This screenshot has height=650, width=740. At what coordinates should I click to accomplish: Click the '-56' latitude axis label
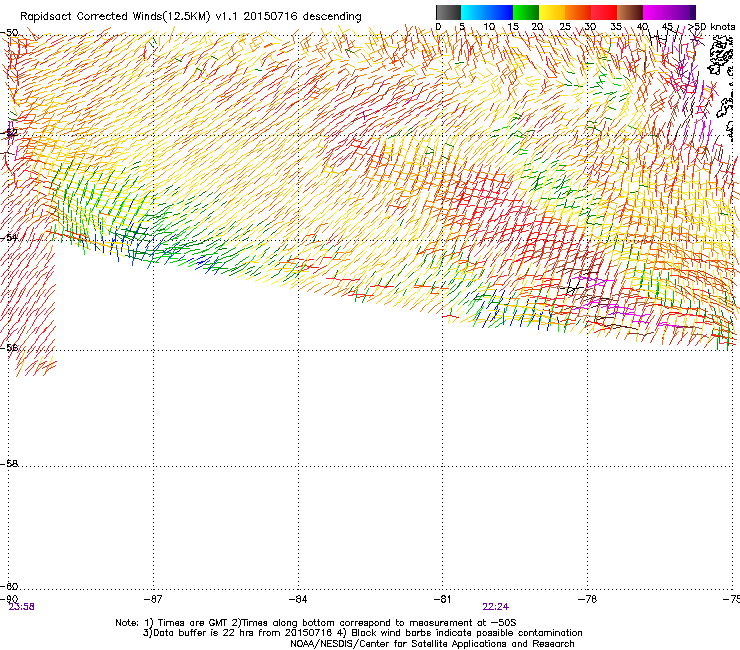[9, 347]
